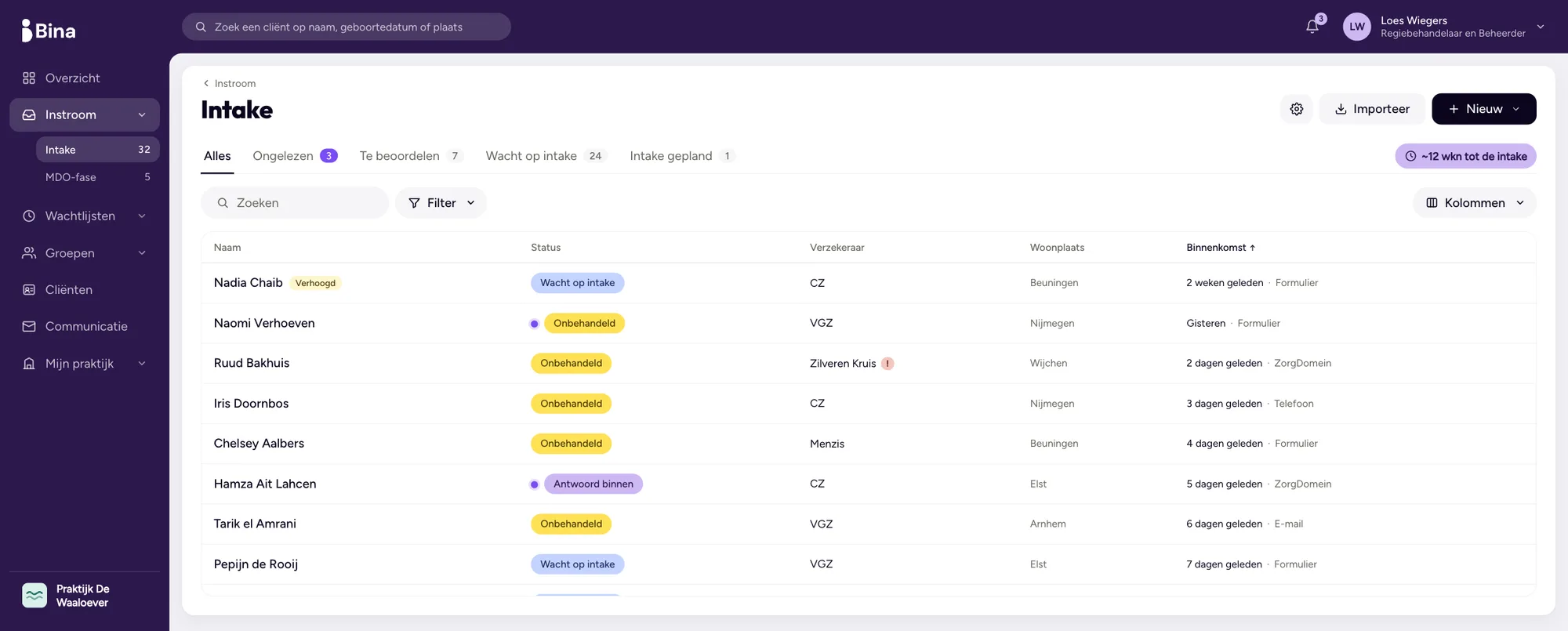1568x631 pixels.
Task: Switch to the Te beoordelen tab
Action: [411, 156]
